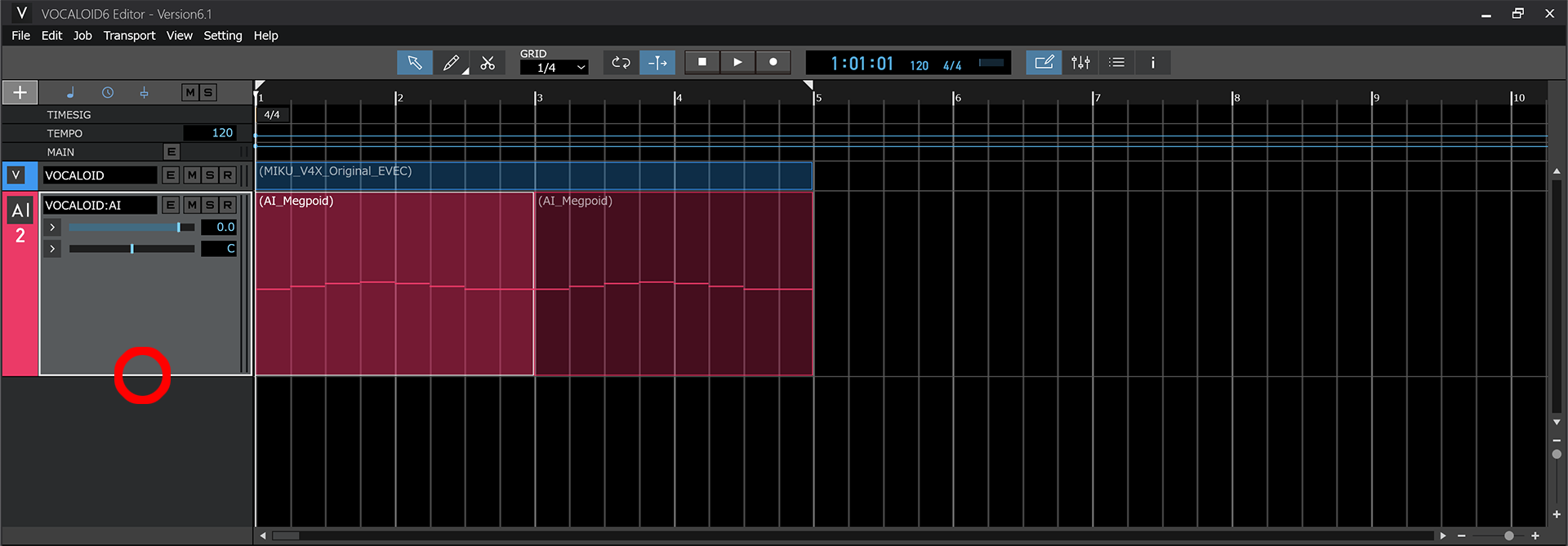Open the Transport menu

[x=129, y=36]
